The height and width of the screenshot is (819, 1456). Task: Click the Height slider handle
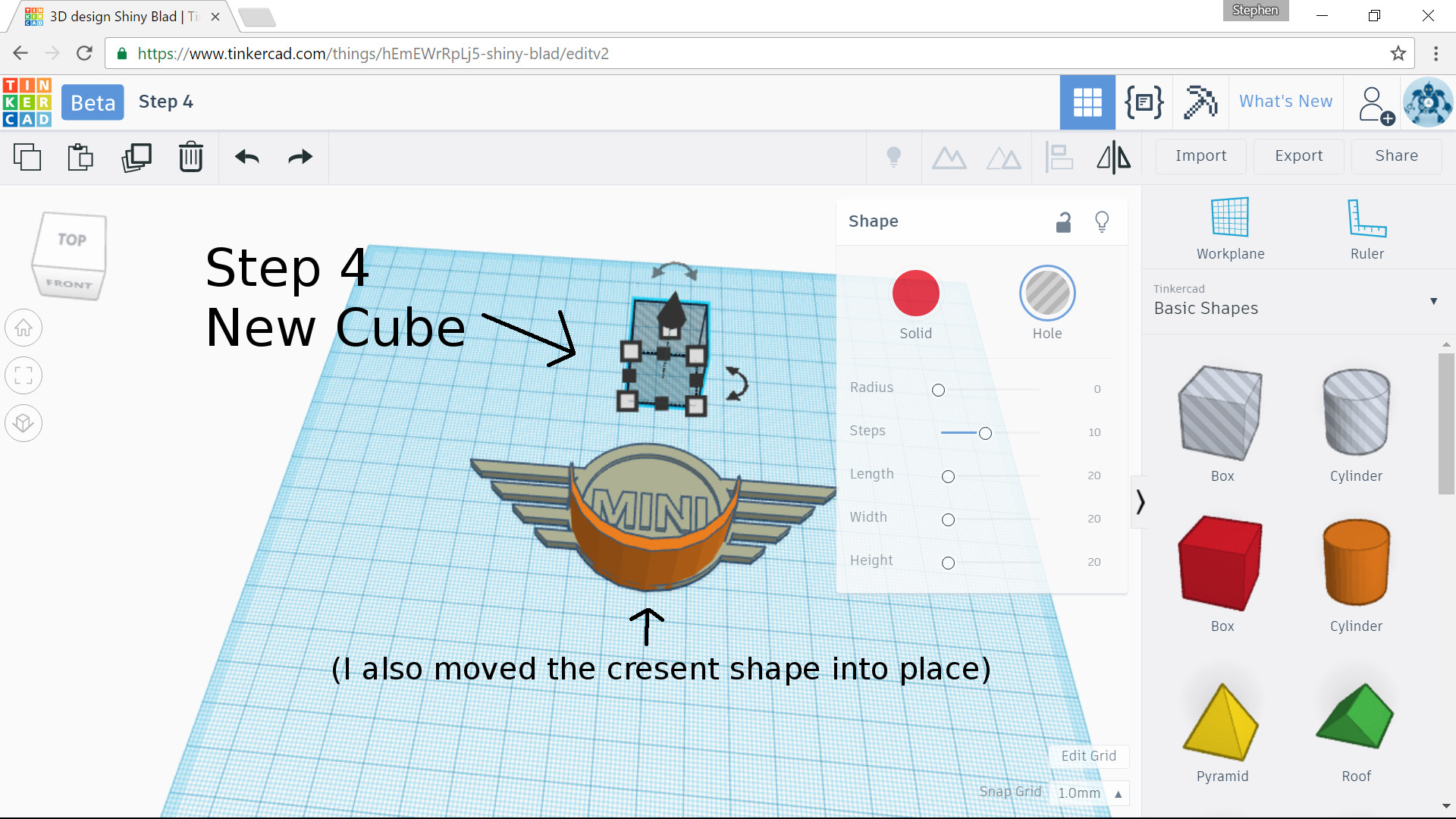click(x=948, y=563)
